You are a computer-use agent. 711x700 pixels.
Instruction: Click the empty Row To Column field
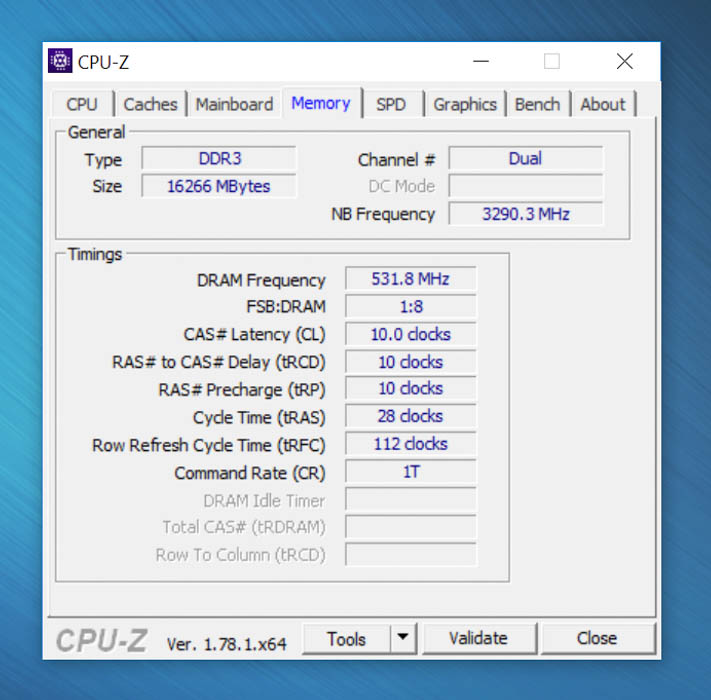tap(410, 554)
